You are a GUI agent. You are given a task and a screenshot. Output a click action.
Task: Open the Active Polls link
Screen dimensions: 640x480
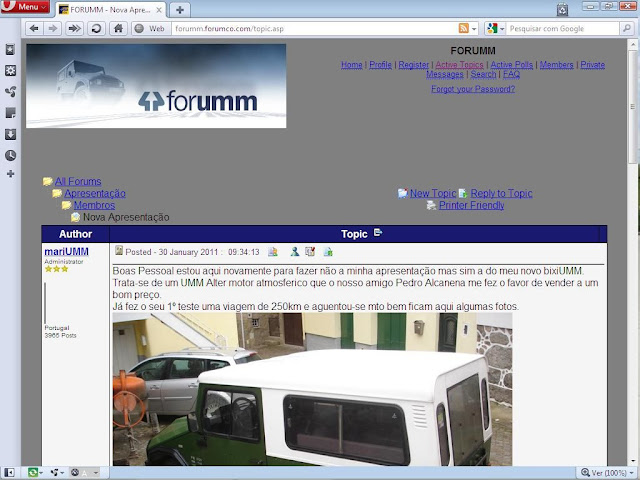pos(511,65)
